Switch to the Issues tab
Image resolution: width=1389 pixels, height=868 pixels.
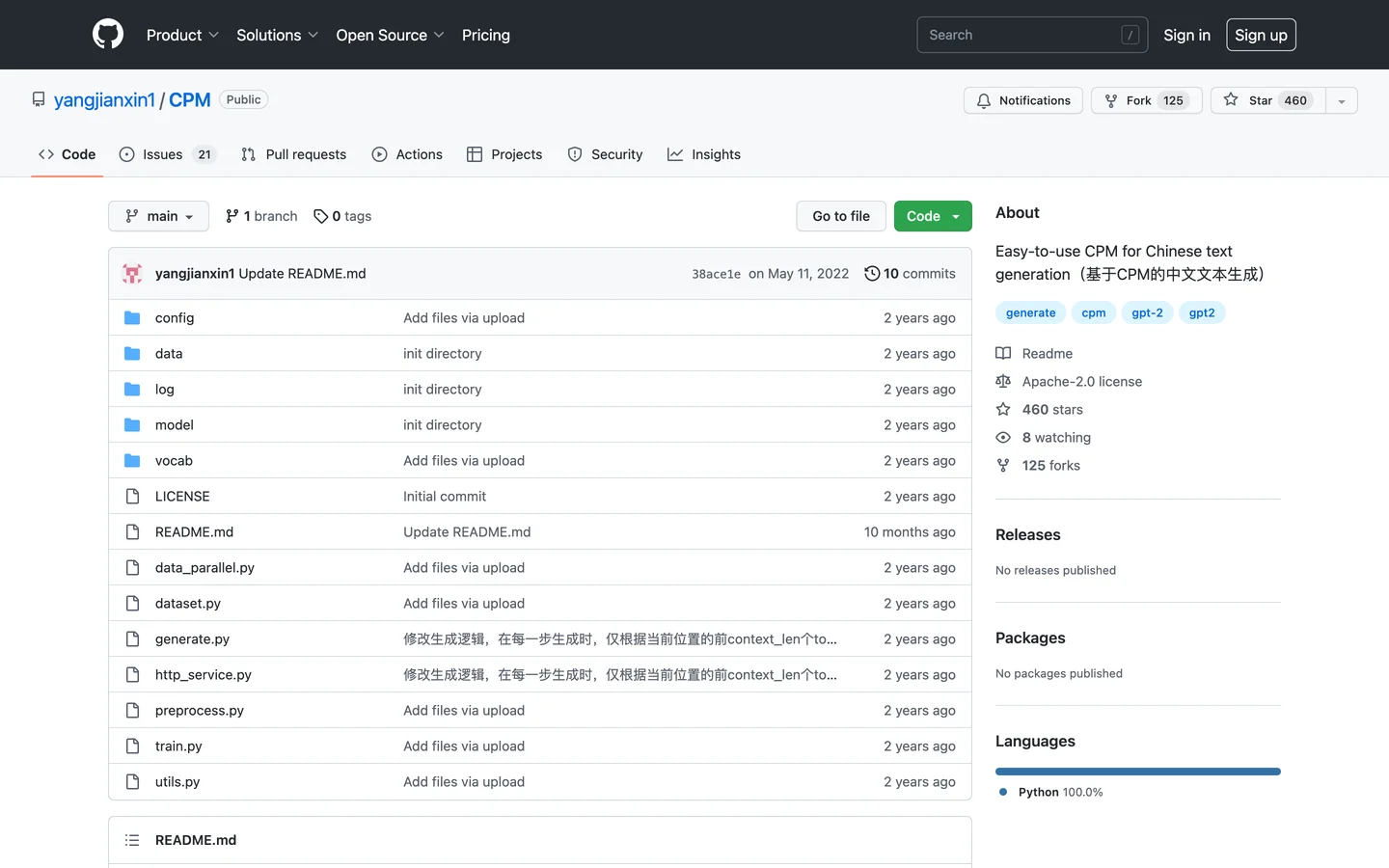pyautogui.click(x=168, y=154)
